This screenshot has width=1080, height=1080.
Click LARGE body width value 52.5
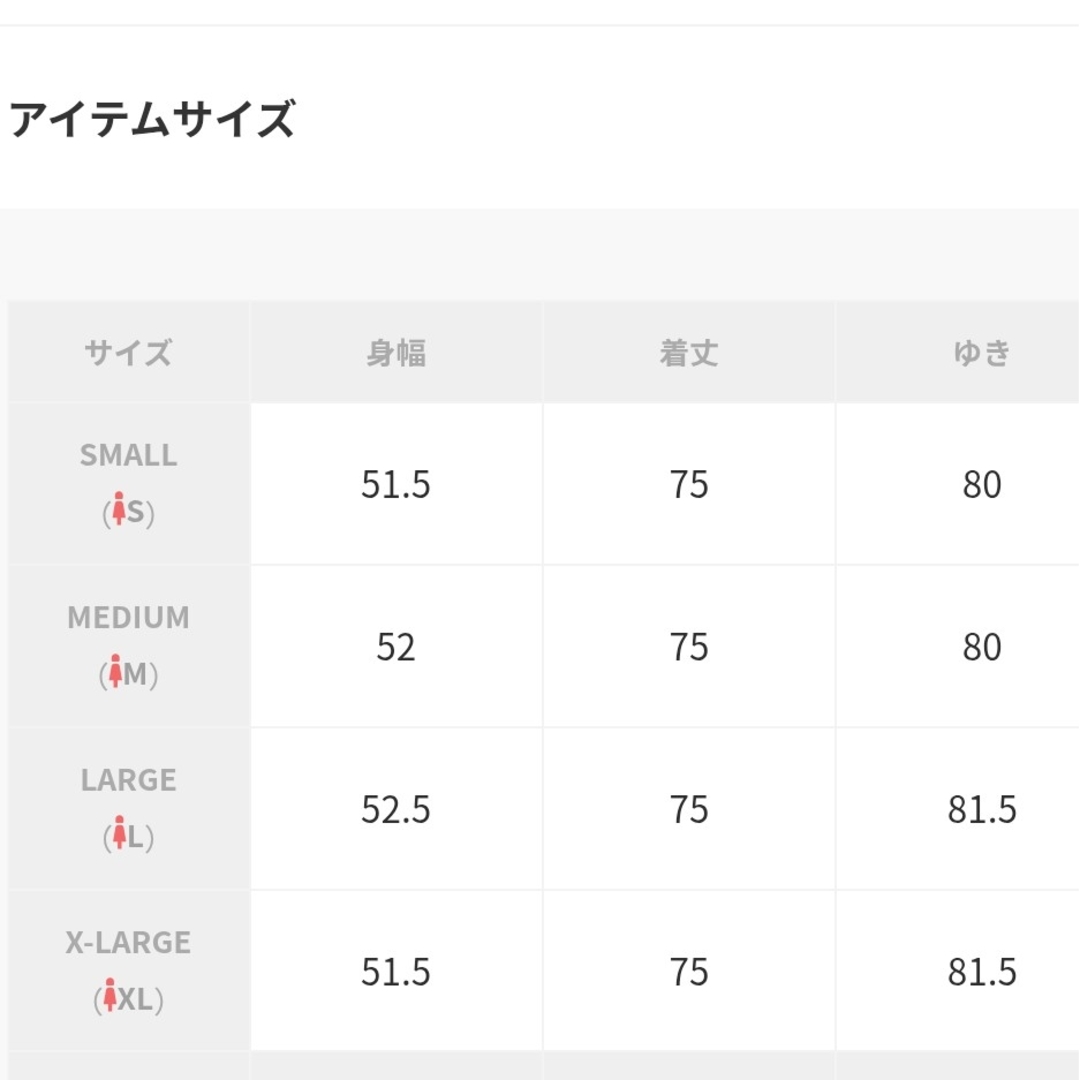(x=396, y=809)
